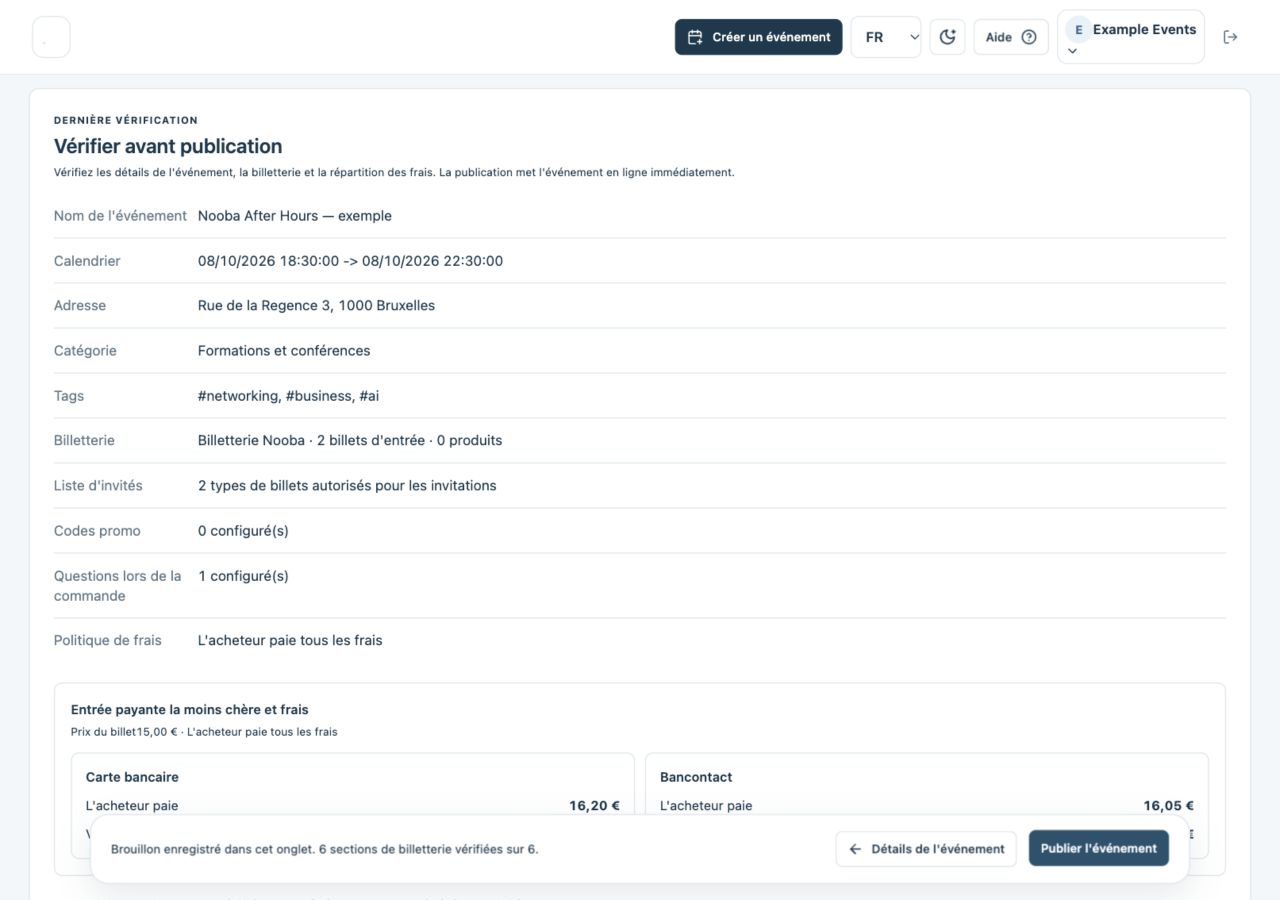
Task: Click the heading "Vérifier avant publication"
Action: coord(168,146)
